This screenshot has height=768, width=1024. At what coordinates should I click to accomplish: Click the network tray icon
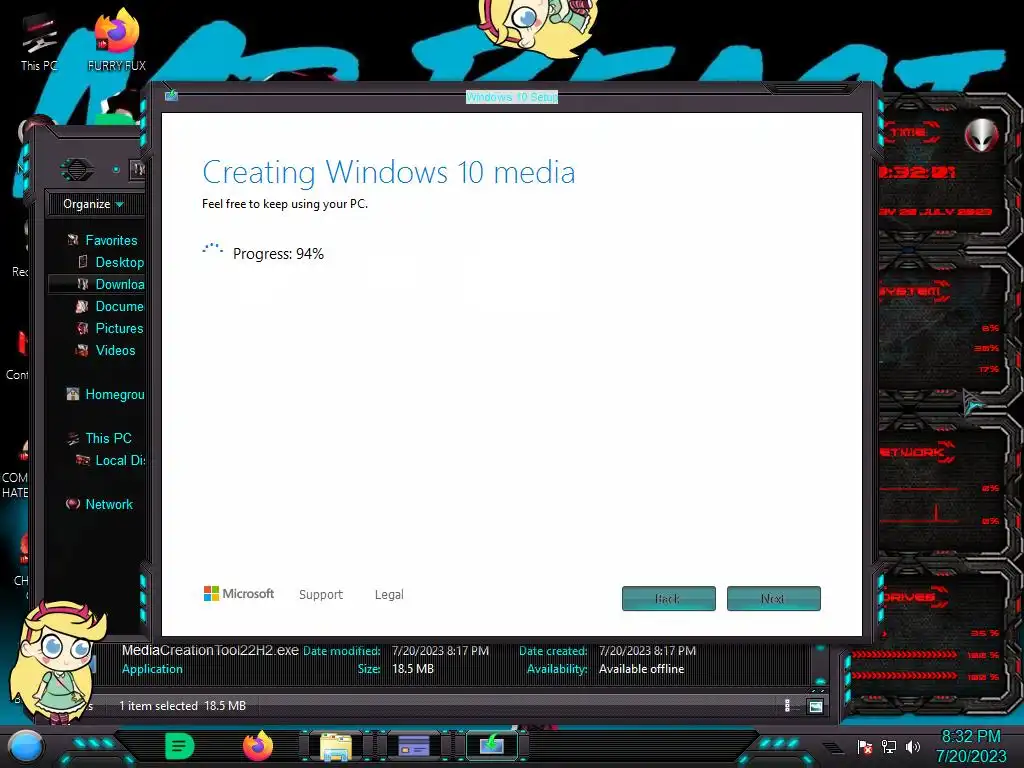[889, 746]
